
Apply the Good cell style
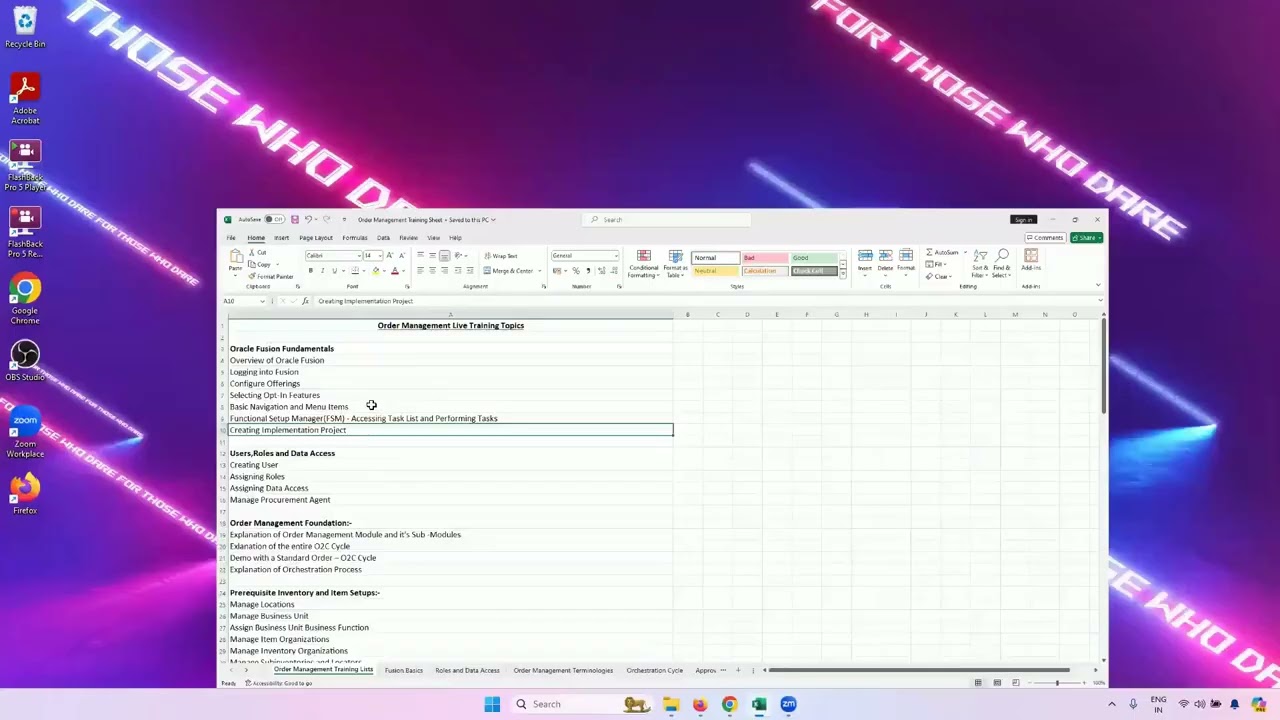click(x=813, y=258)
